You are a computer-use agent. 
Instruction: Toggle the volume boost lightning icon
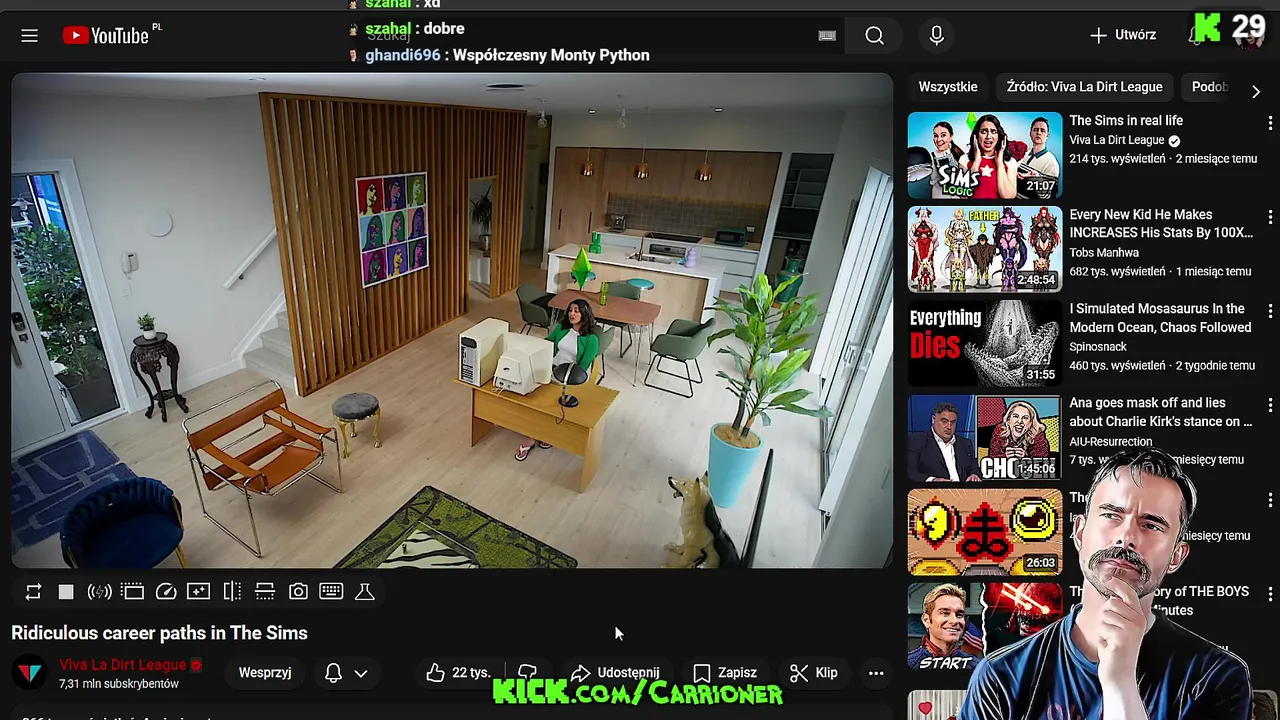(x=99, y=592)
